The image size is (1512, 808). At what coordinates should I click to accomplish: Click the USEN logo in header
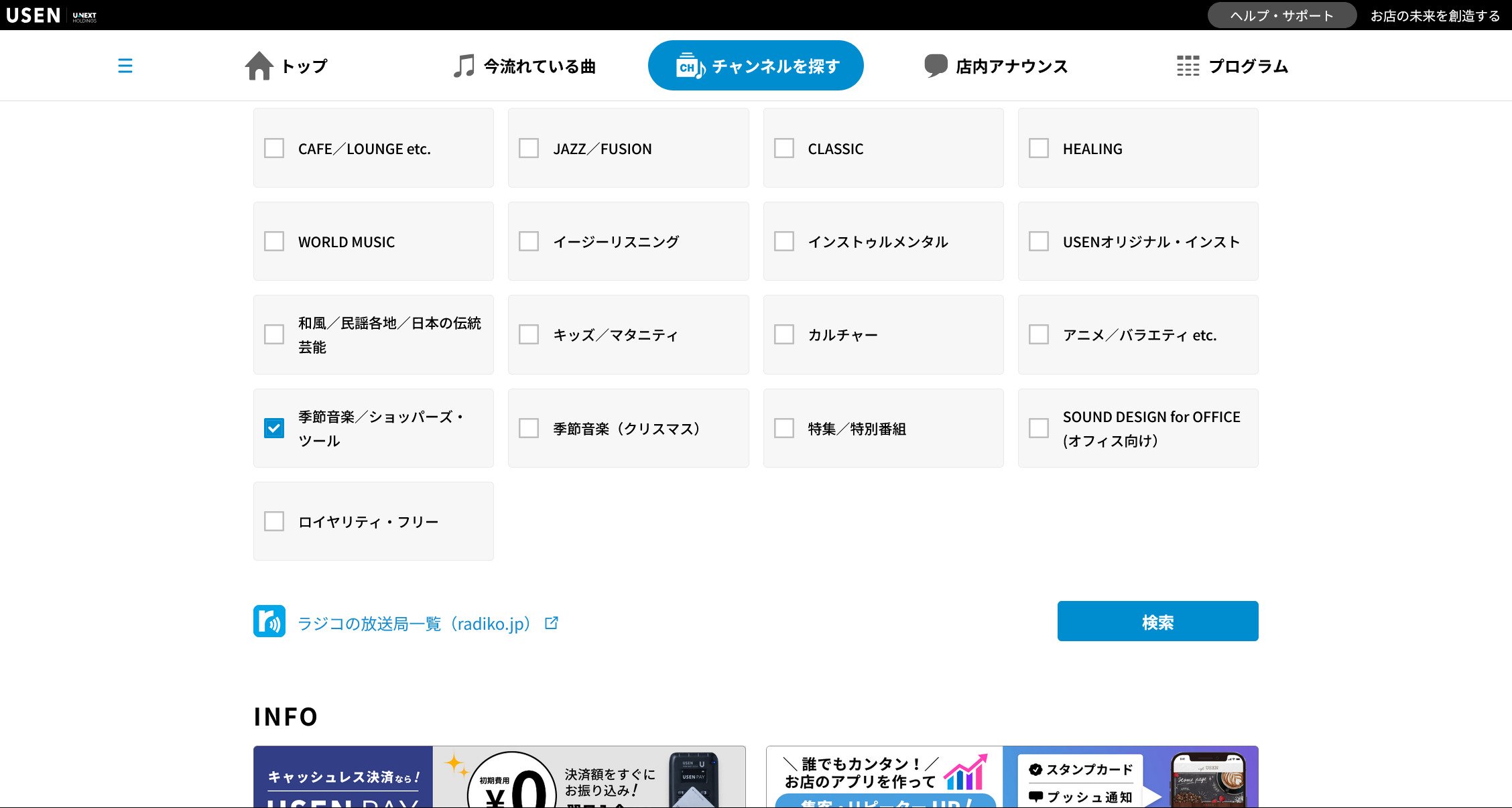point(34,15)
